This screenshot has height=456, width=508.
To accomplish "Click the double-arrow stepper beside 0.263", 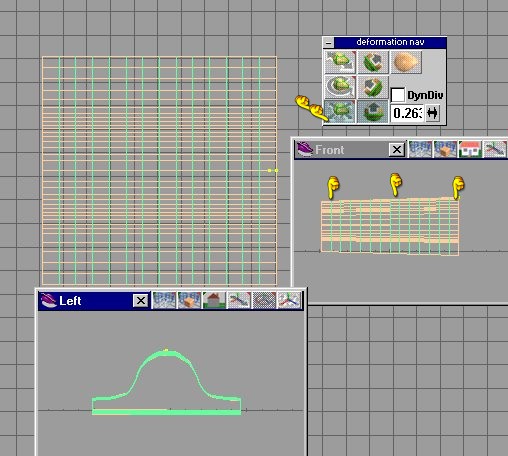I will 432,113.
